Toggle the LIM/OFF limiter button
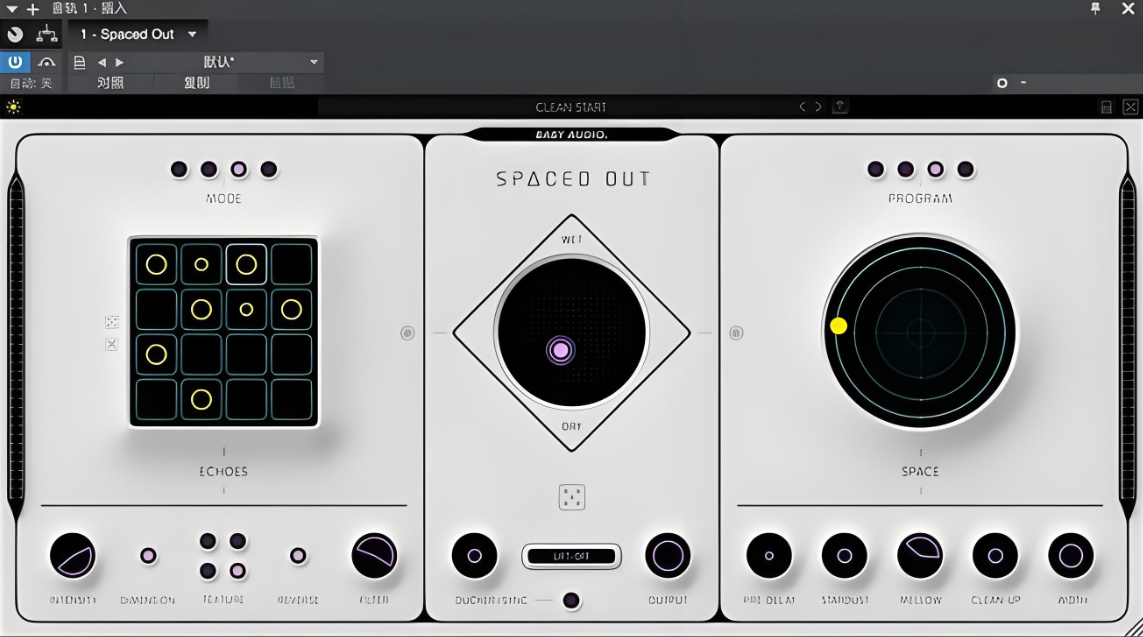The width and height of the screenshot is (1143, 637). click(572, 556)
